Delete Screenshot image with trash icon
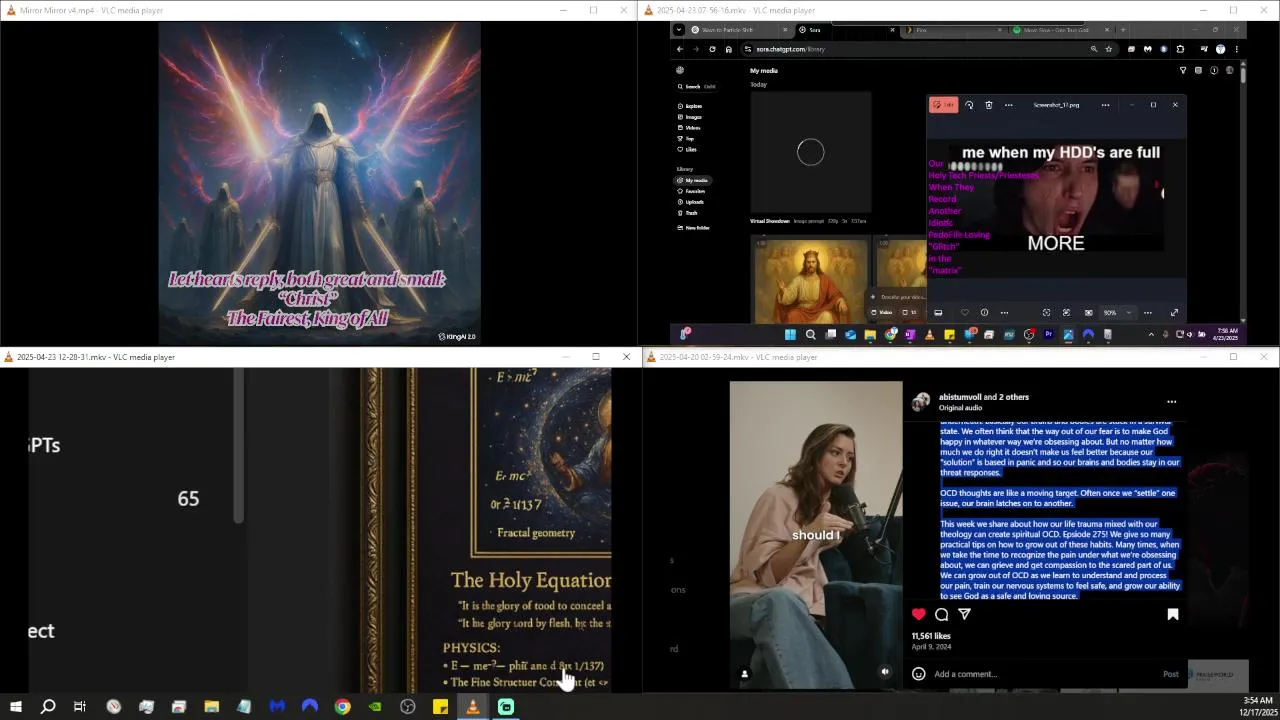 pos(989,105)
